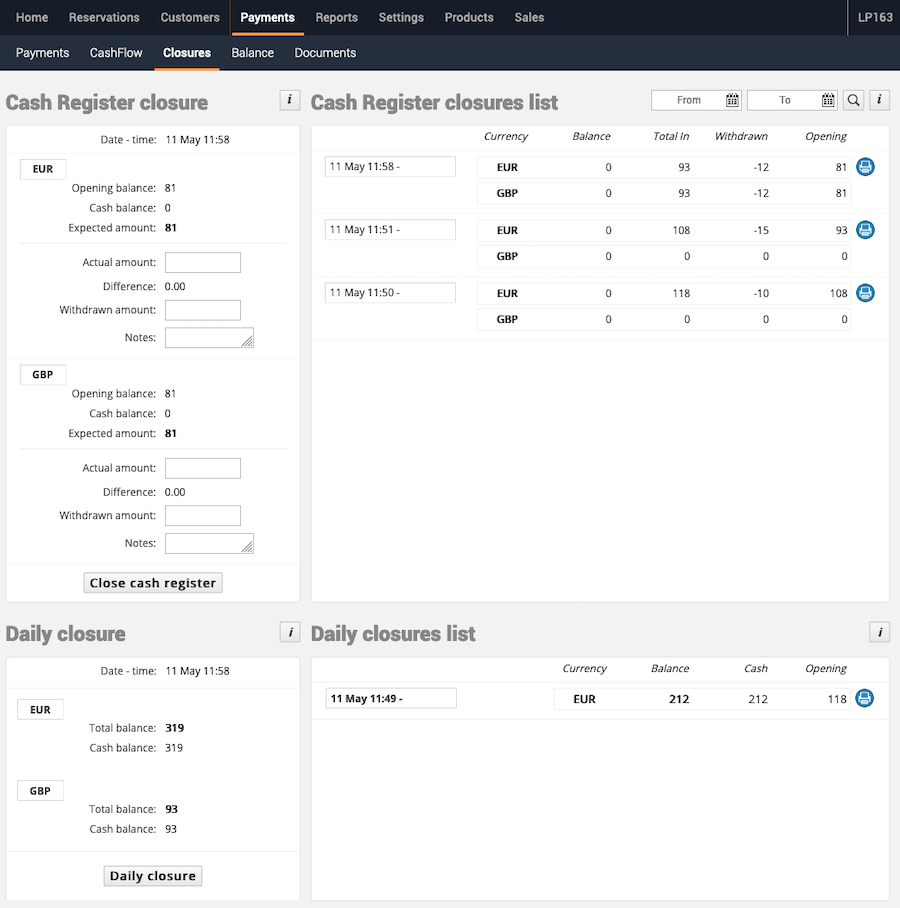Focus EUR Actual amount field
This screenshot has height=908, width=900.
[203, 262]
